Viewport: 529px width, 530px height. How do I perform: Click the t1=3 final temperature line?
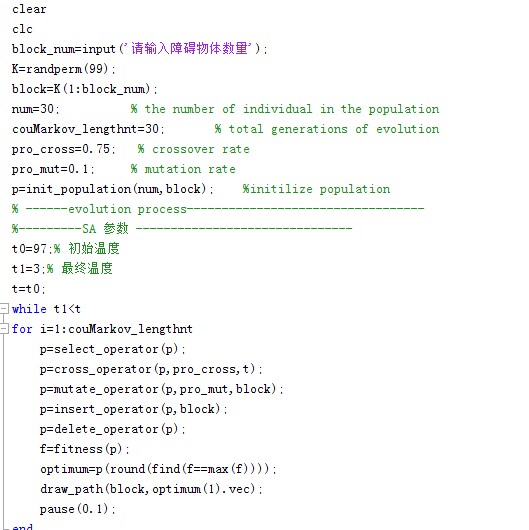pyautogui.click(x=62, y=269)
